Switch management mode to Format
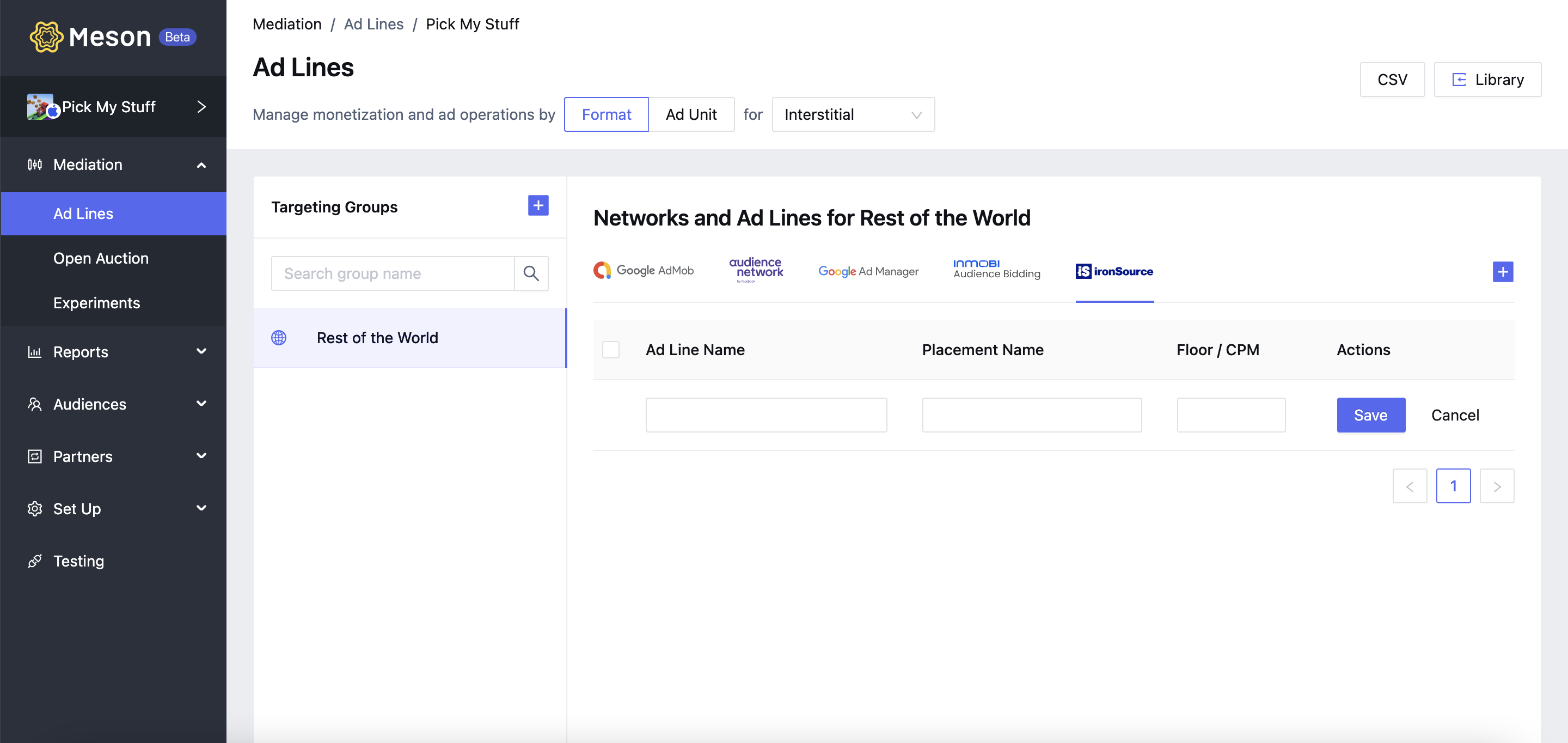Image resolution: width=1568 pixels, height=743 pixels. pos(607,114)
